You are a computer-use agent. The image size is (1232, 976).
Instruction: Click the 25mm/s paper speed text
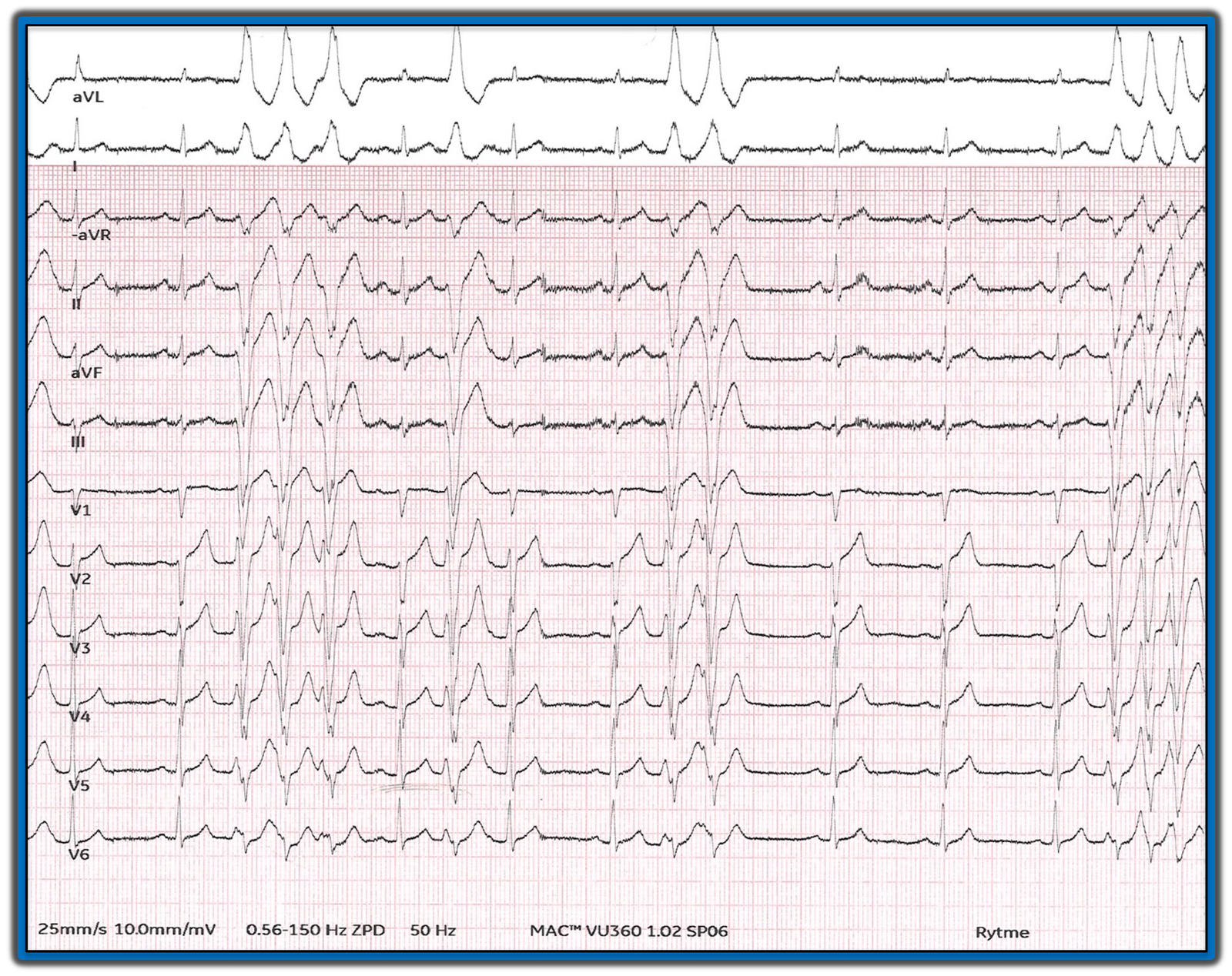click(x=72, y=929)
